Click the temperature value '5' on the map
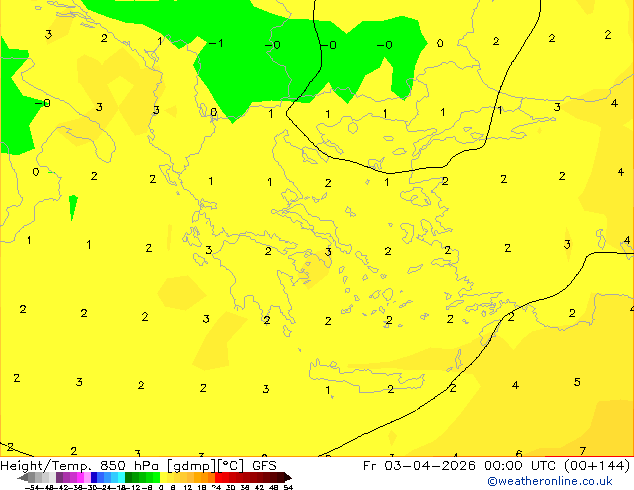Screen dimensions: 634x490 coord(577,382)
